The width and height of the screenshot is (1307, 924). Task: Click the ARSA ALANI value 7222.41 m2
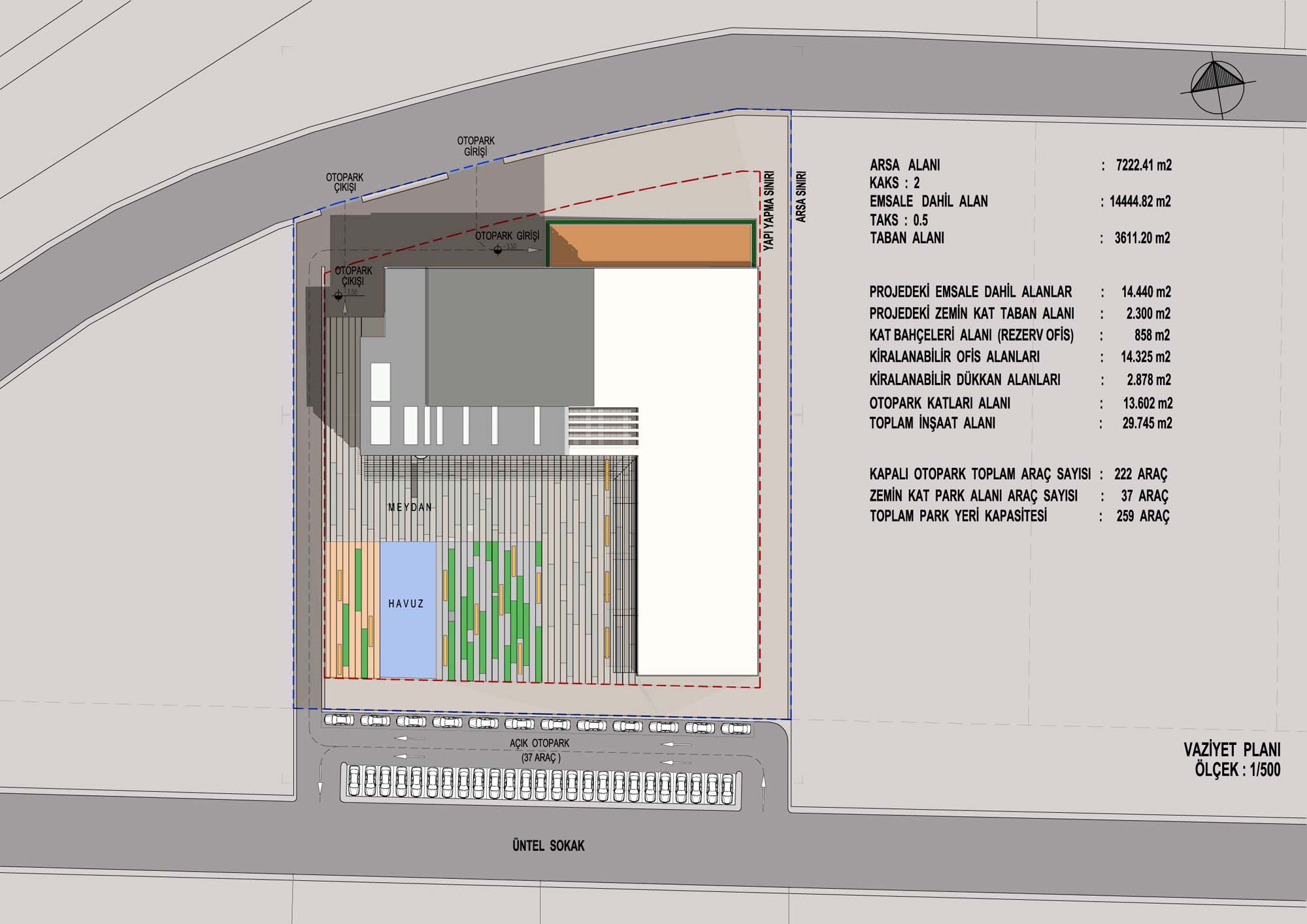[1144, 165]
